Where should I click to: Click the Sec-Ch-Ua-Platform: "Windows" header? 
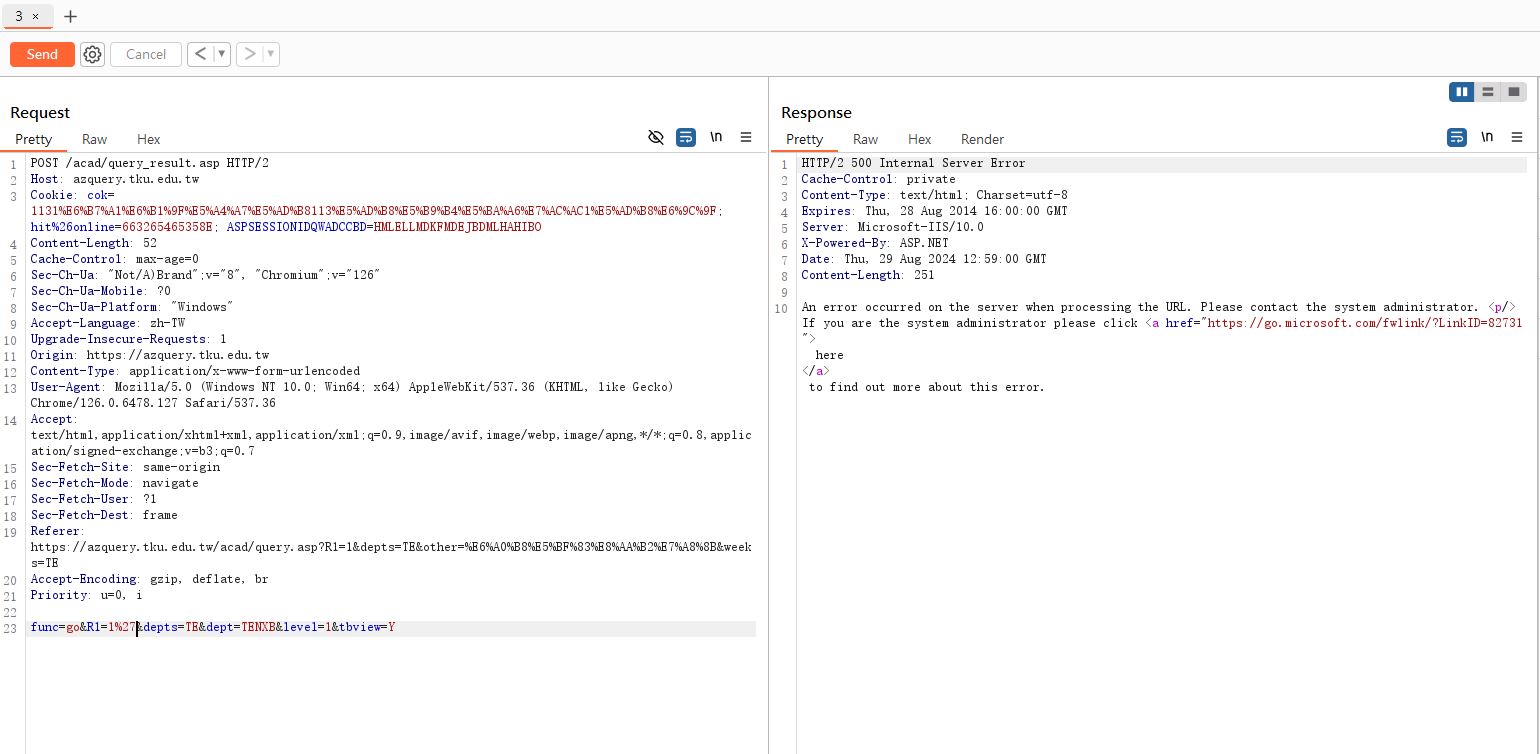131,307
